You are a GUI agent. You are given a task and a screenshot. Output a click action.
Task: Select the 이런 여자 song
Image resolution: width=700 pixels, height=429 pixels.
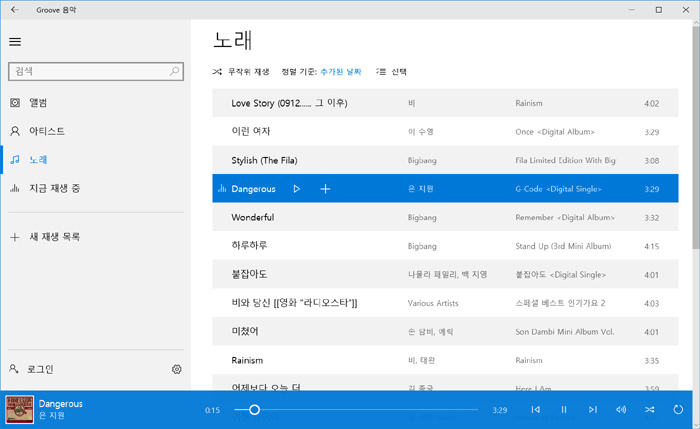445,132
